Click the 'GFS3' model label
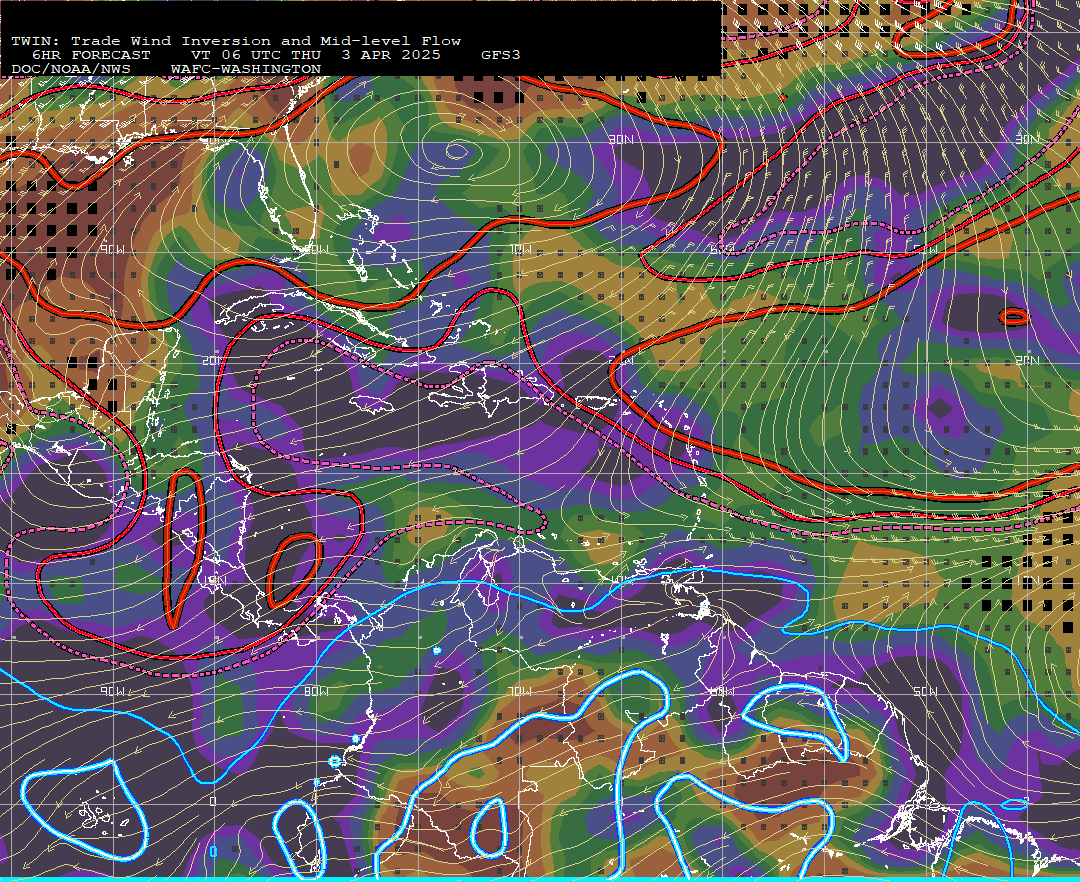Image resolution: width=1080 pixels, height=882 pixels. click(x=501, y=55)
